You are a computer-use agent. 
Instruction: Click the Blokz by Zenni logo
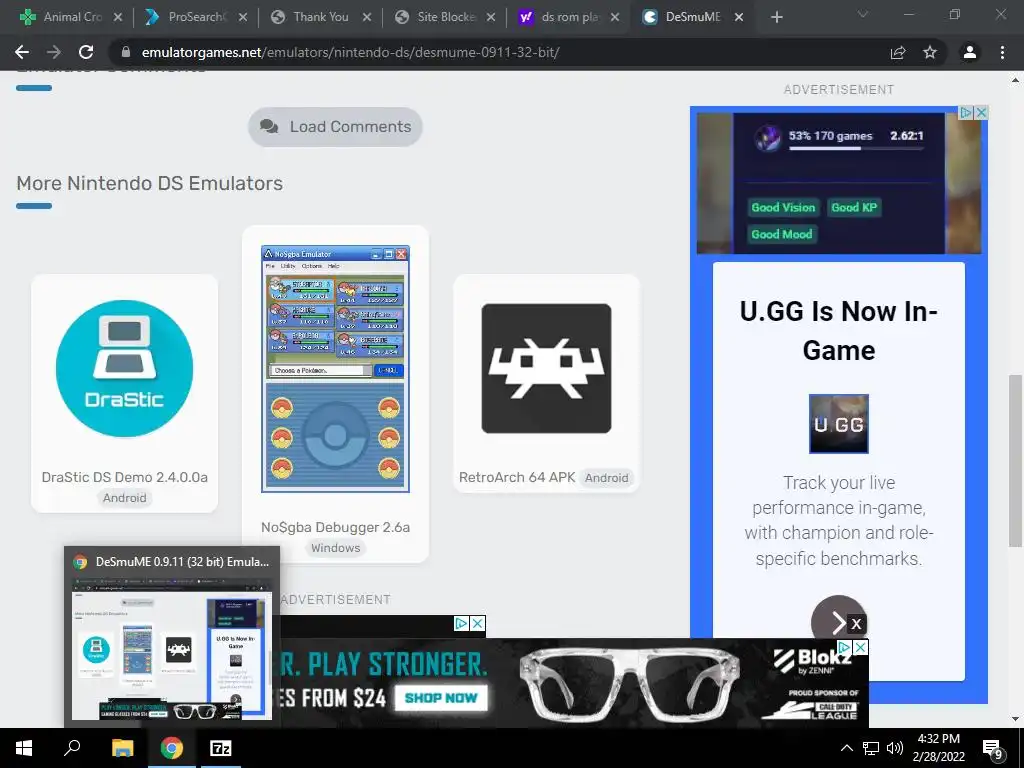point(812,661)
